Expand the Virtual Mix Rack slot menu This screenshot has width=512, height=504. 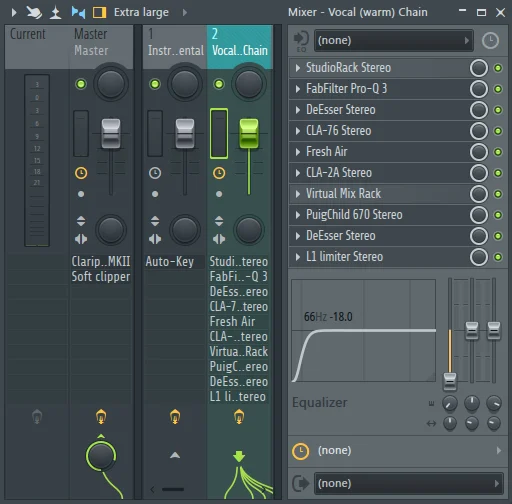[298, 194]
